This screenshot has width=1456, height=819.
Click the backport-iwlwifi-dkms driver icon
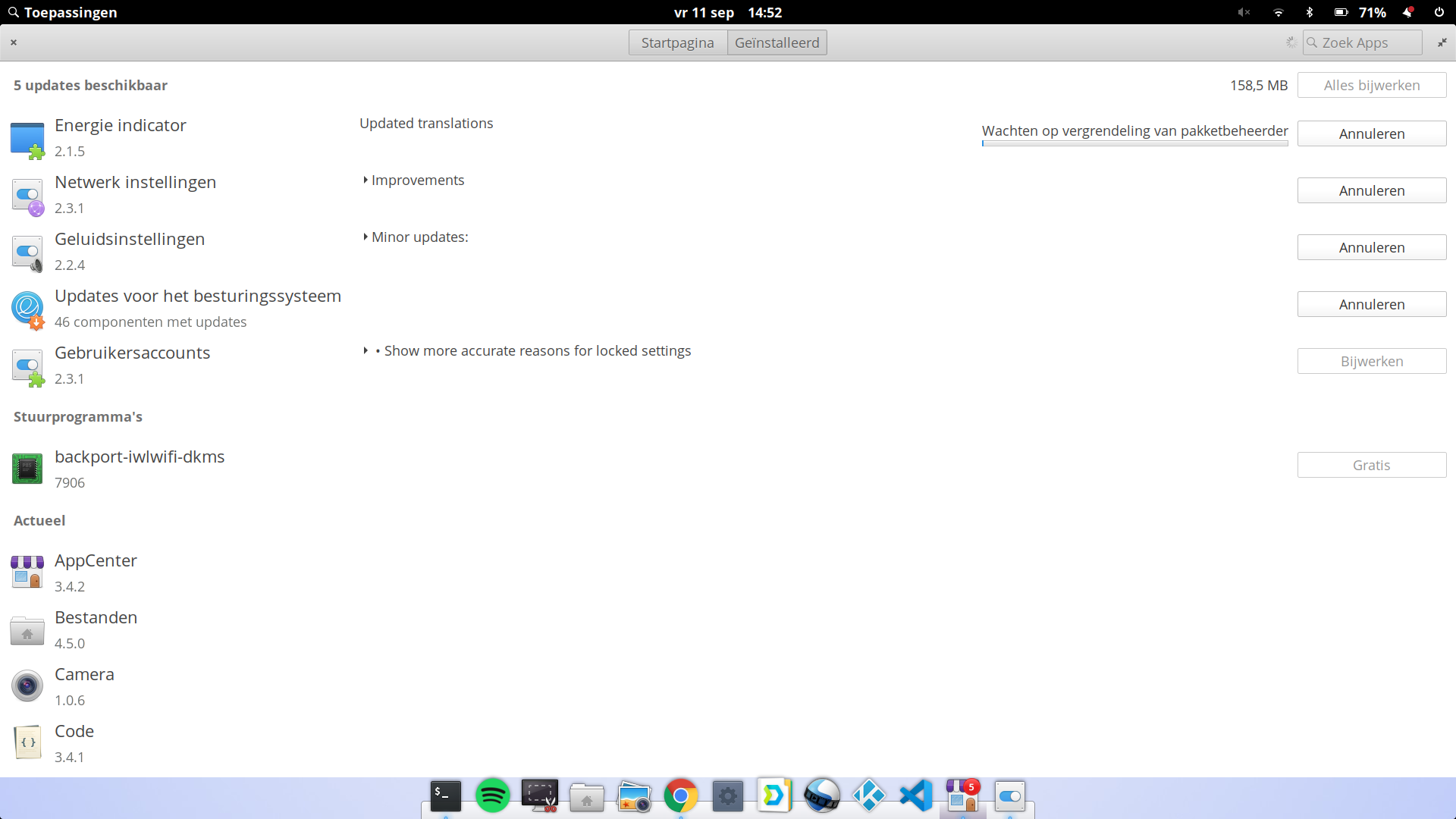(x=27, y=469)
